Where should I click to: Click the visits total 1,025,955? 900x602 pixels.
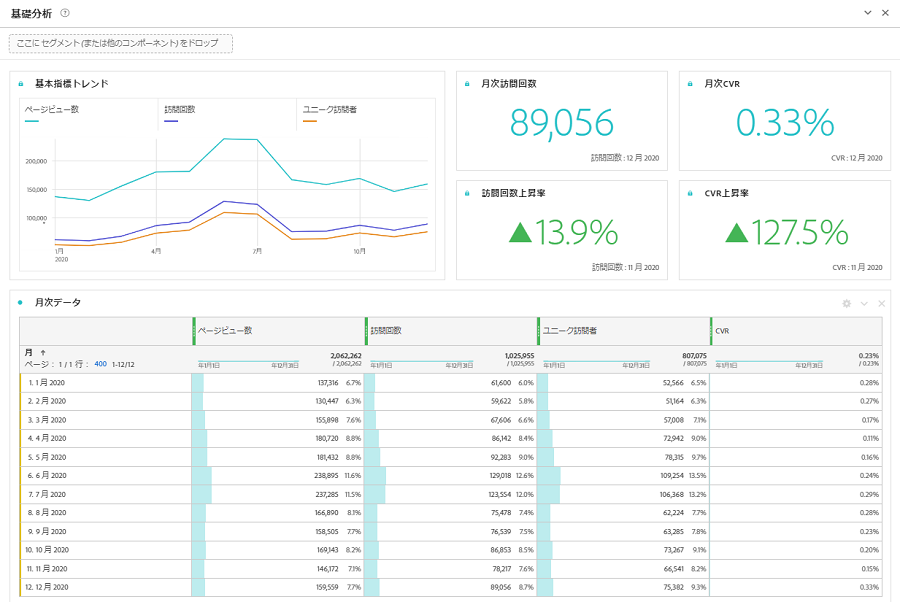point(519,356)
